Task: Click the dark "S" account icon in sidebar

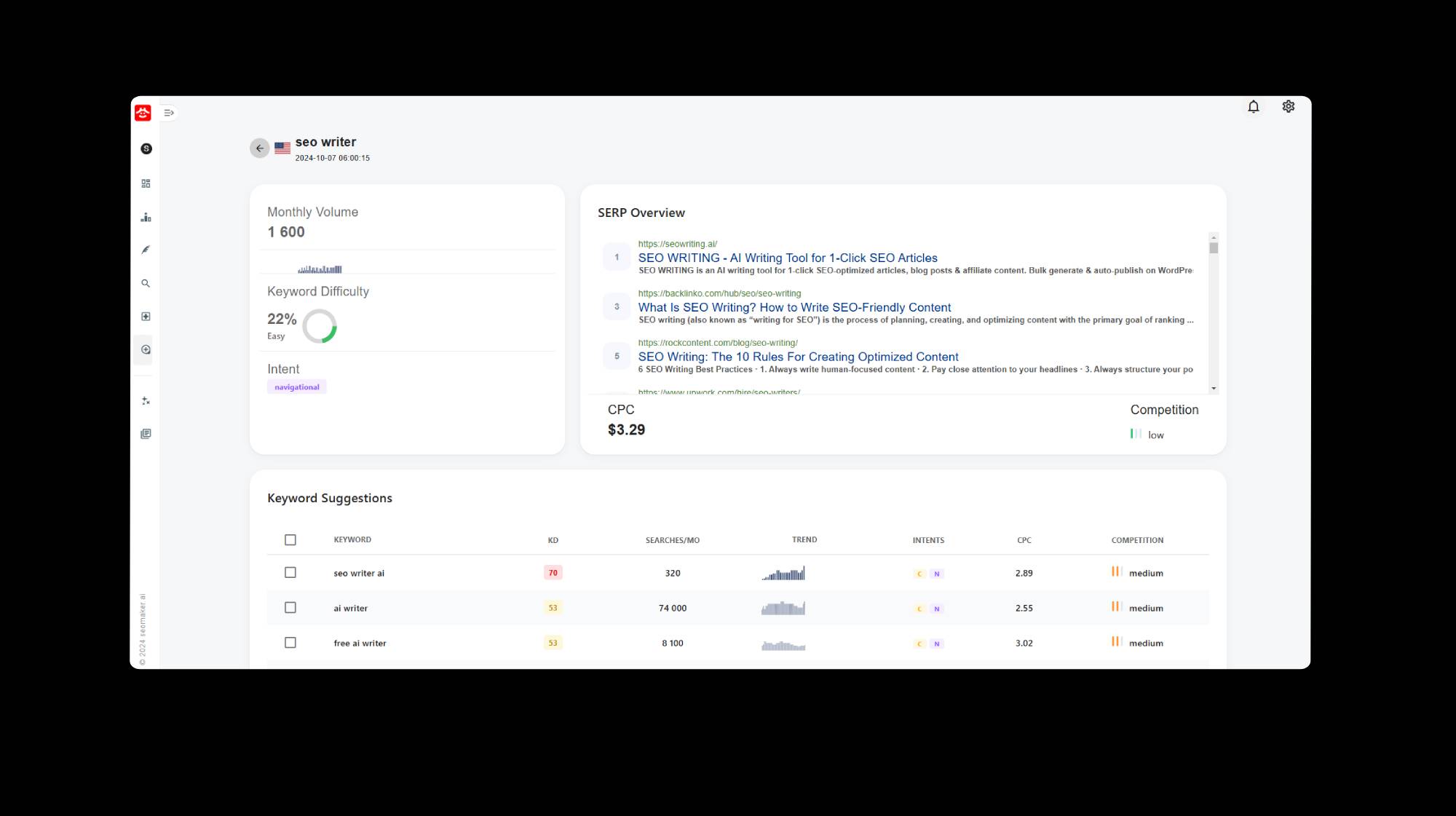Action: coord(146,148)
